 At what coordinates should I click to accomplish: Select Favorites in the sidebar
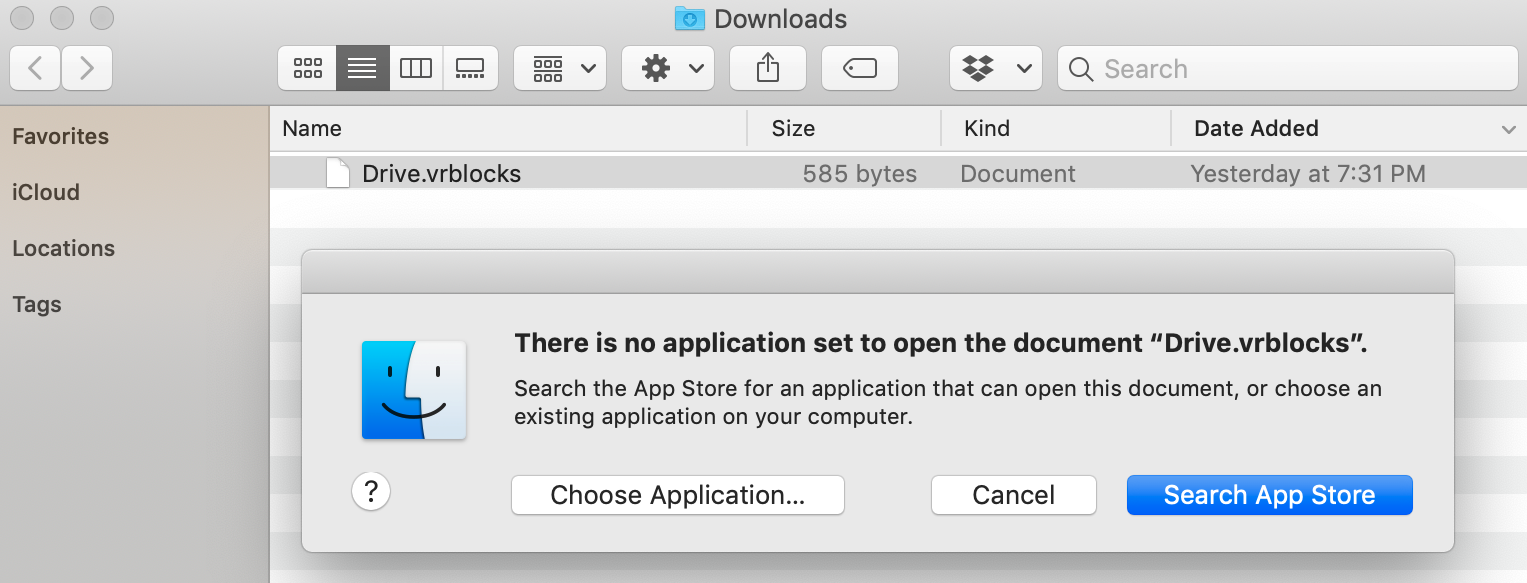60,136
